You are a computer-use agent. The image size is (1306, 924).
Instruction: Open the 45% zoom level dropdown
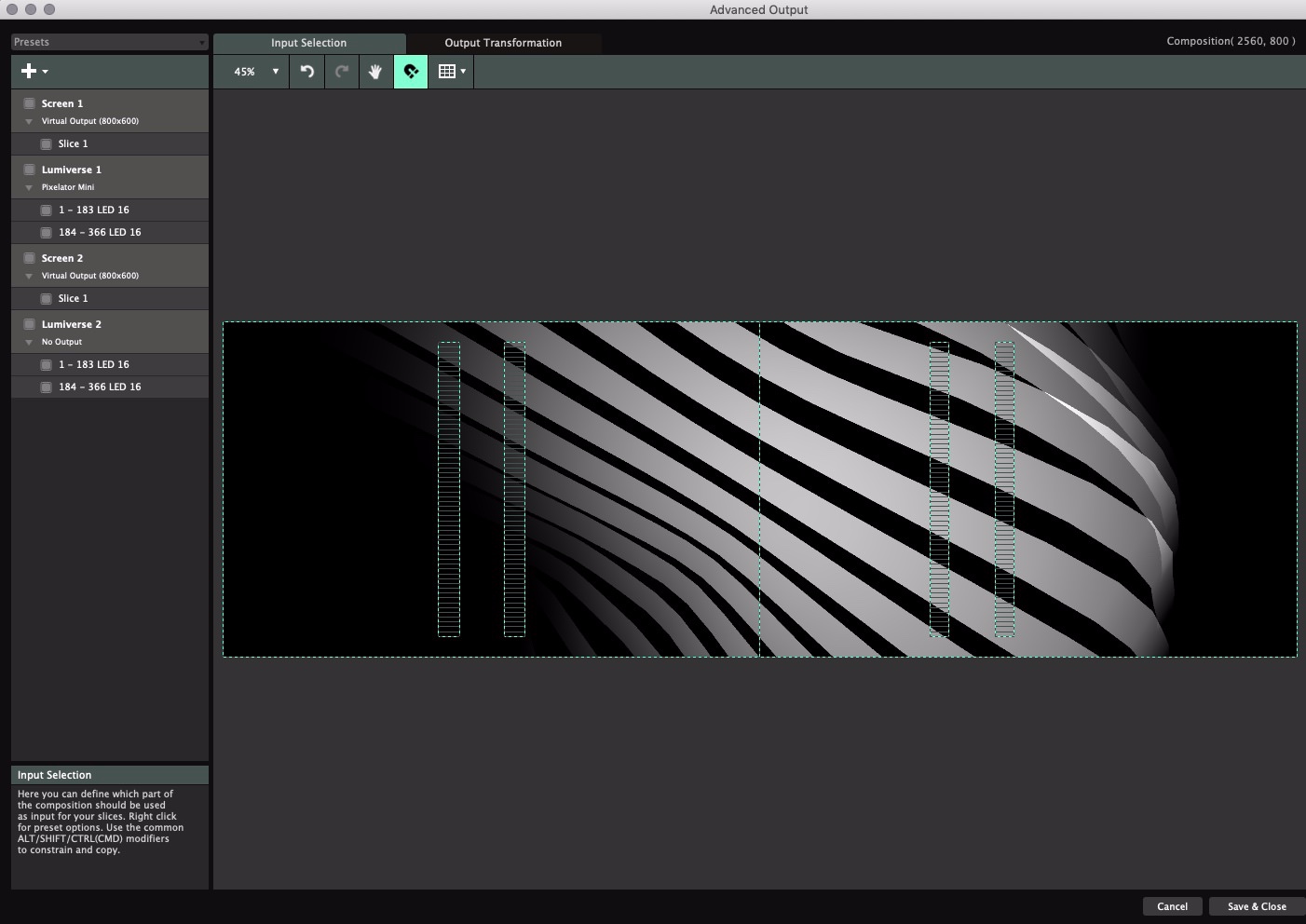click(255, 72)
